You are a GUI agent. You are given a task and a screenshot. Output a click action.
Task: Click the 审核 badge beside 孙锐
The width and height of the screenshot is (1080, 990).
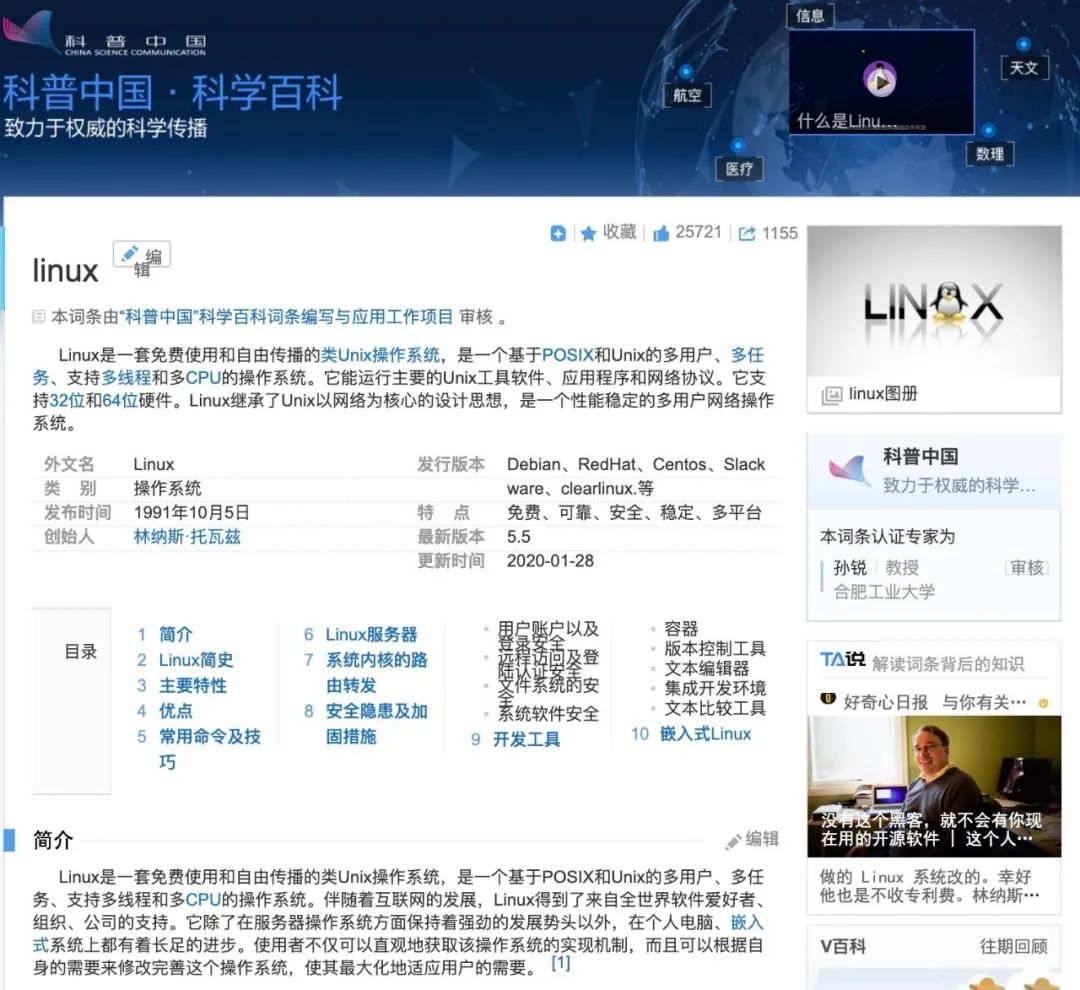coord(1026,568)
